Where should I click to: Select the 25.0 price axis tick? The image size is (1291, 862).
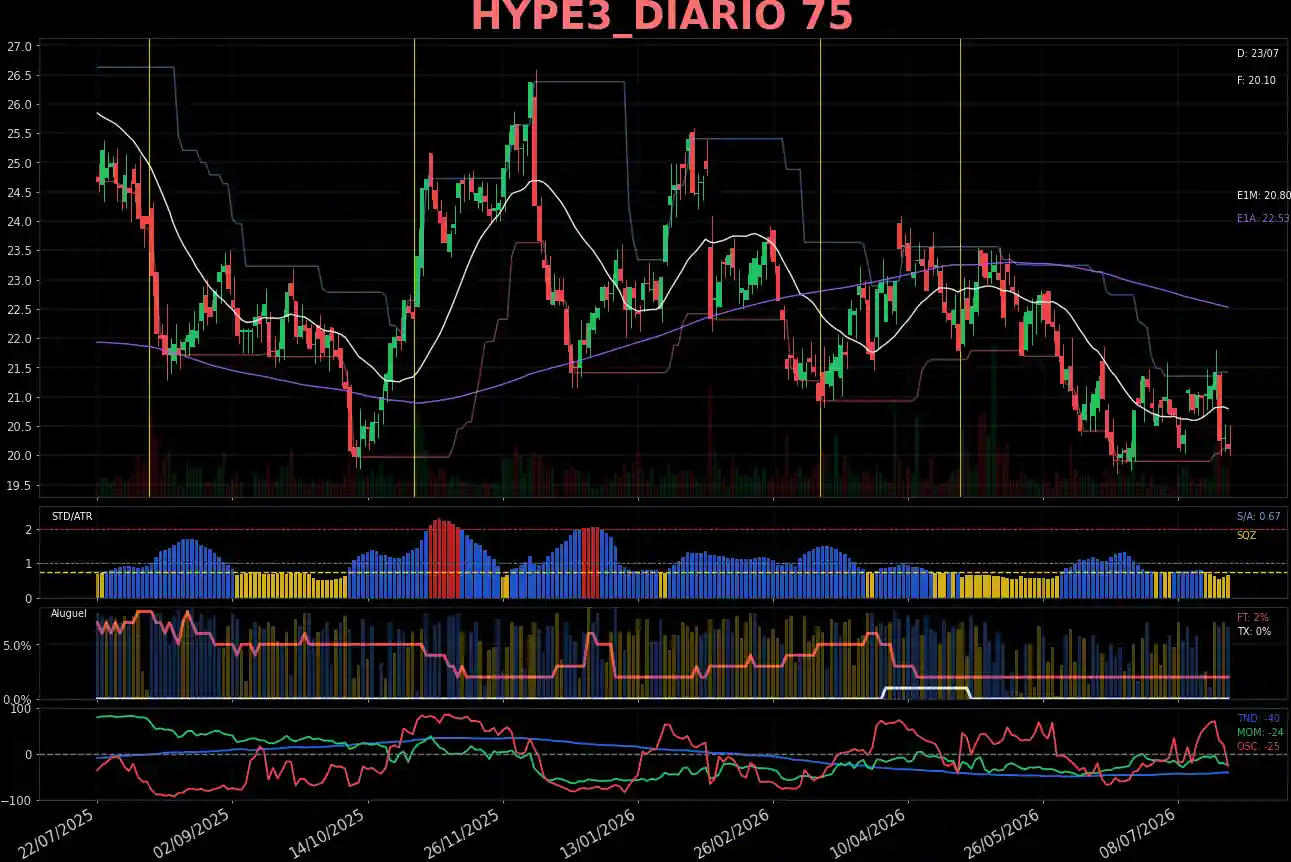click(20, 163)
